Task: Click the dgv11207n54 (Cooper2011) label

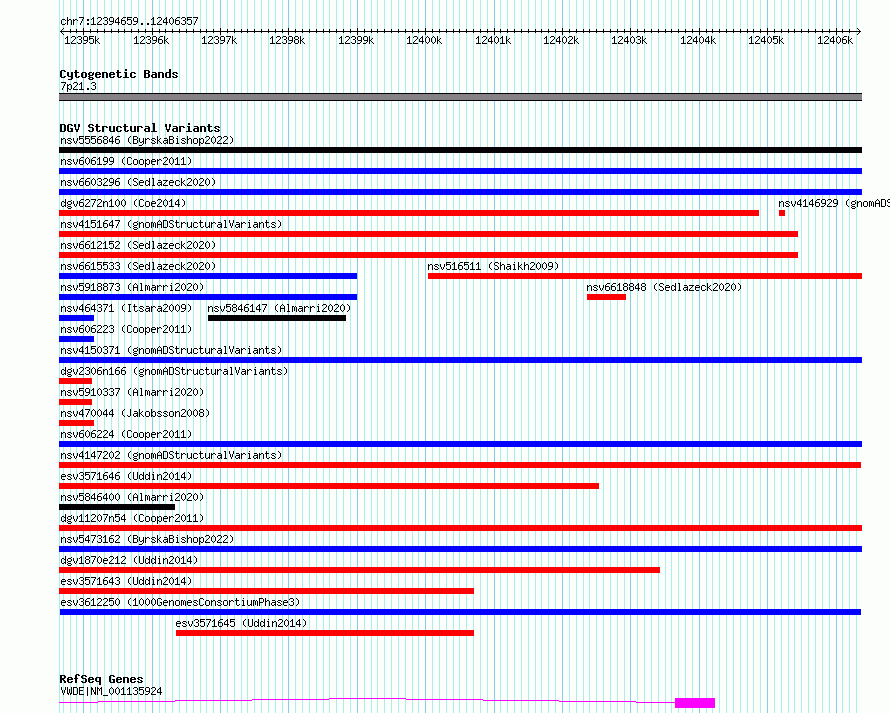Action: [x=132, y=518]
